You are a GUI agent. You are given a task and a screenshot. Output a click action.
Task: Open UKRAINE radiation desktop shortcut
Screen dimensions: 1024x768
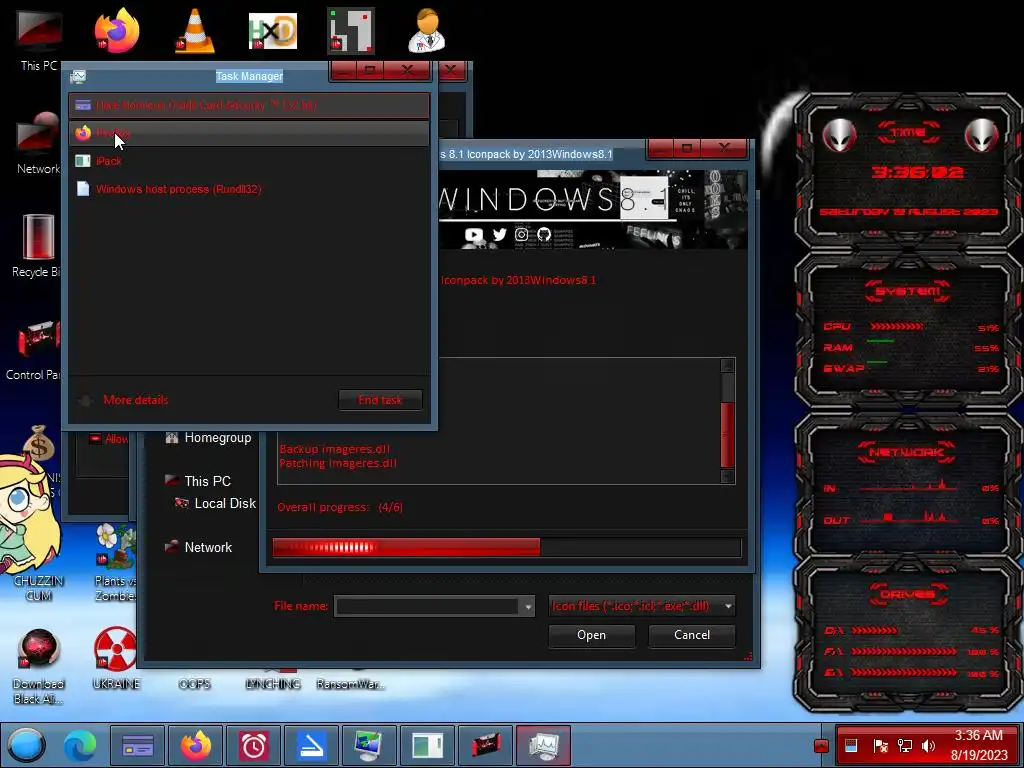click(x=116, y=659)
